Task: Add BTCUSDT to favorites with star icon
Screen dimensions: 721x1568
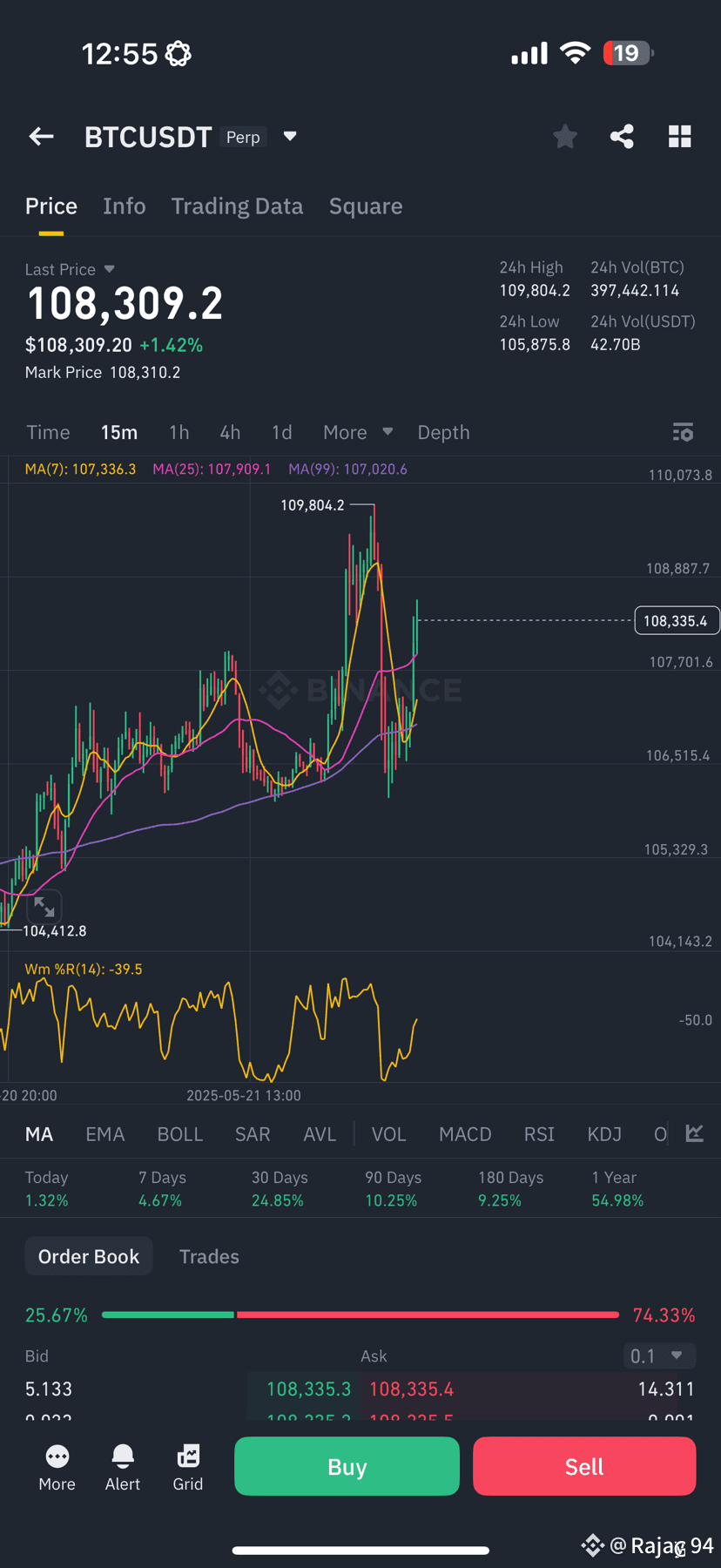Action: point(565,136)
